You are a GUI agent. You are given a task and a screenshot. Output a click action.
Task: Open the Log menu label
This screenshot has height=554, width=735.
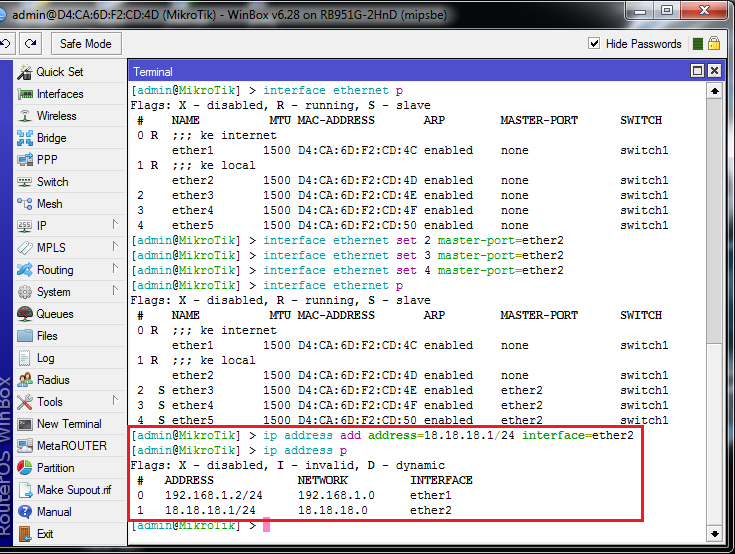45,358
